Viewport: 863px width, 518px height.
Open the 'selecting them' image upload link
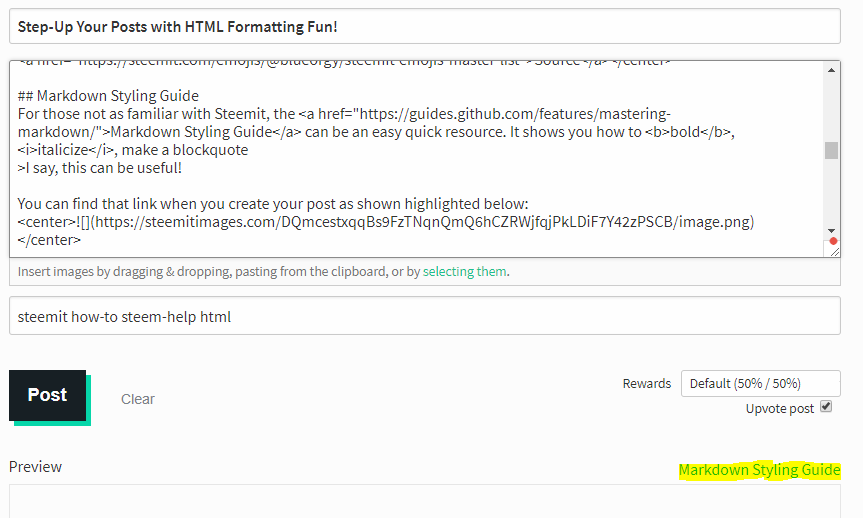[465, 271]
